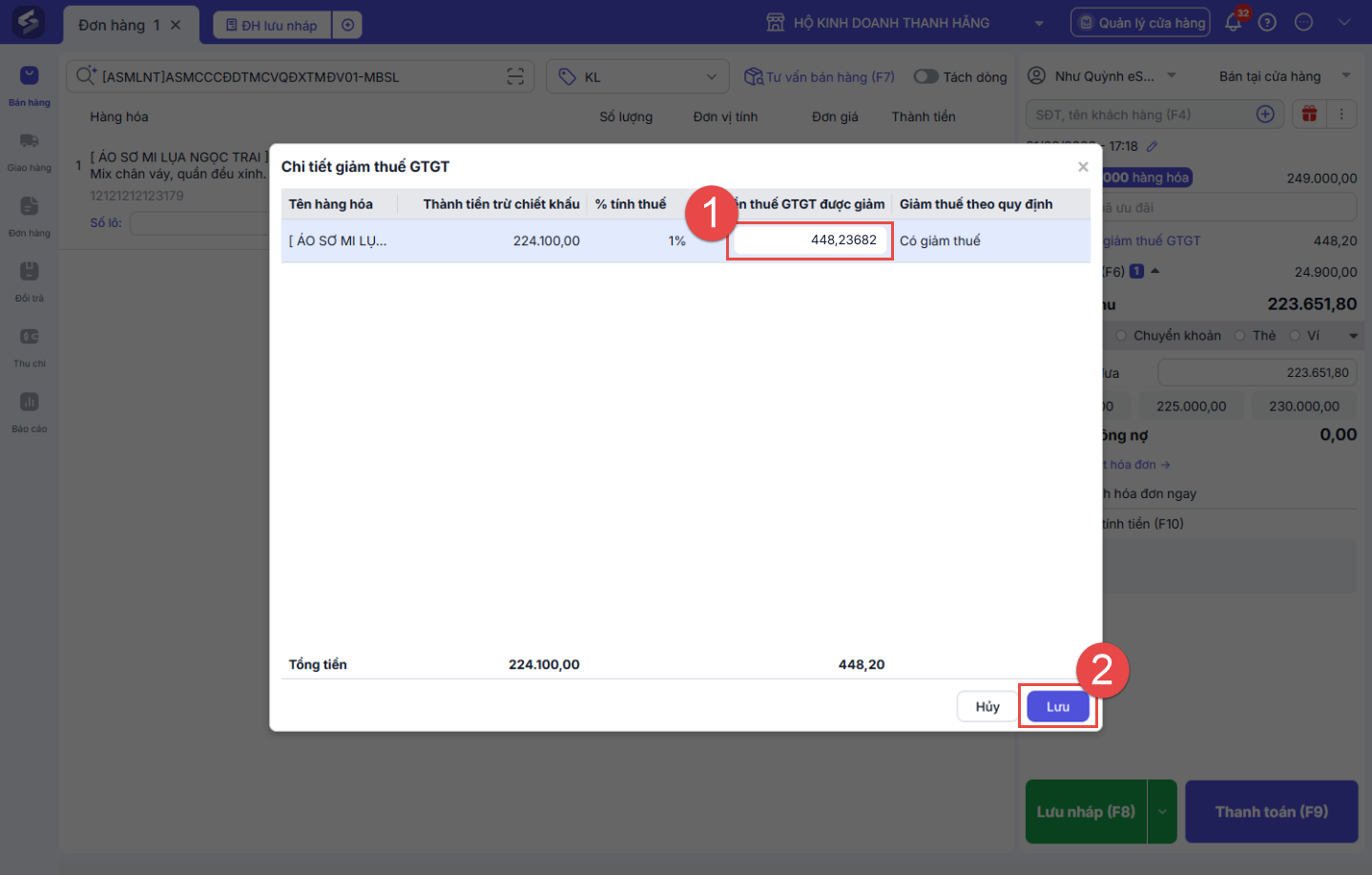The height and width of the screenshot is (875, 1372).
Task: Click the Có giảm thuế cell
Action: tap(940, 240)
